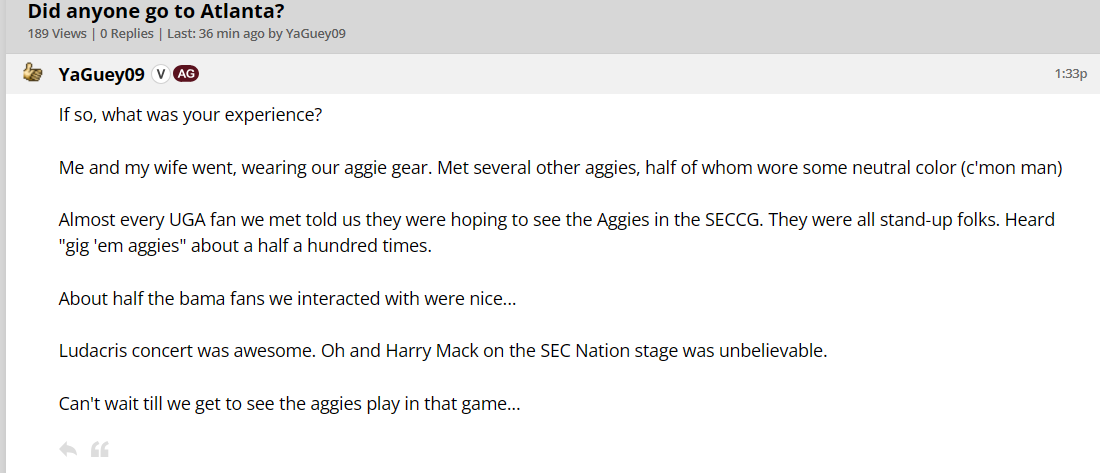Click the 0 Replies count
The height and width of the screenshot is (473, 1100).
point(126,34)
